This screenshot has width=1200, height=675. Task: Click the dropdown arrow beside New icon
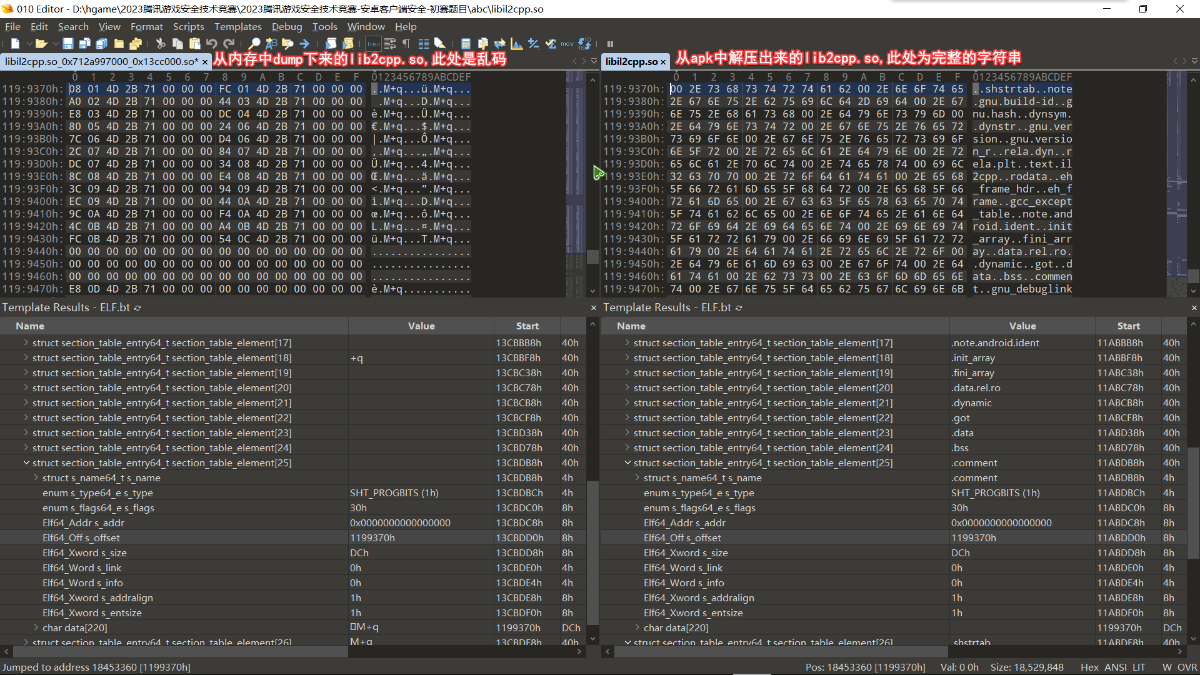pyautogui.click(x=29, y=44)
